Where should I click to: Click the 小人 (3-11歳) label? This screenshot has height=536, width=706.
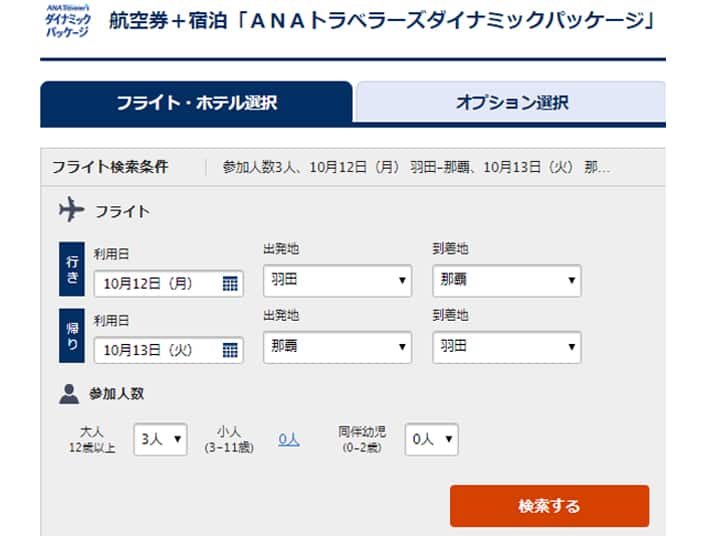pyautogui.click(x=229, y=440)
